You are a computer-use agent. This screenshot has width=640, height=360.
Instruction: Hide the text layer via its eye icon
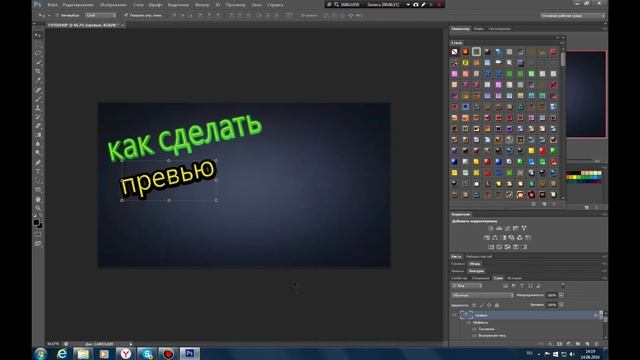point(454,315)
